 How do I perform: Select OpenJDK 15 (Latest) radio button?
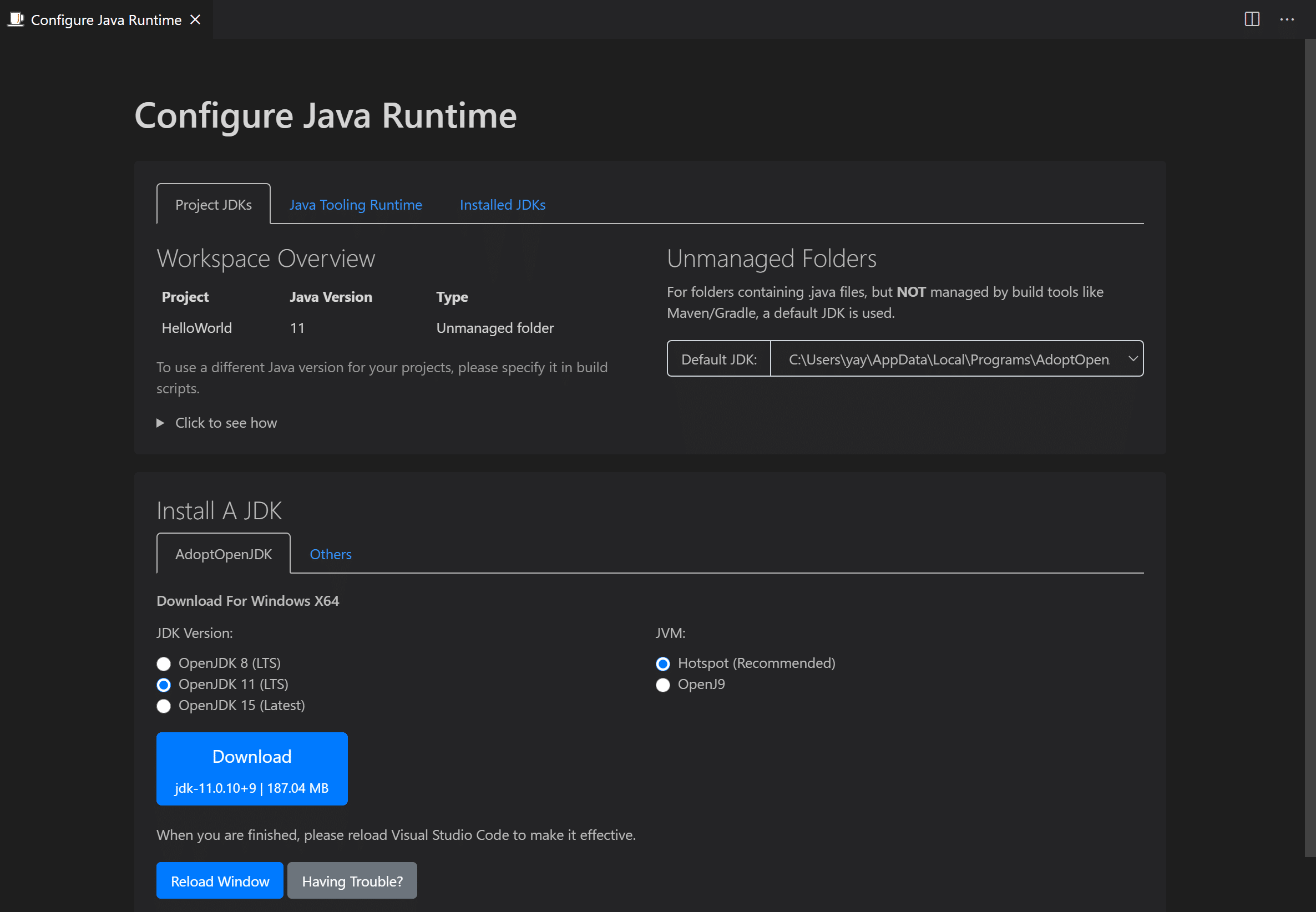point(164,706)
